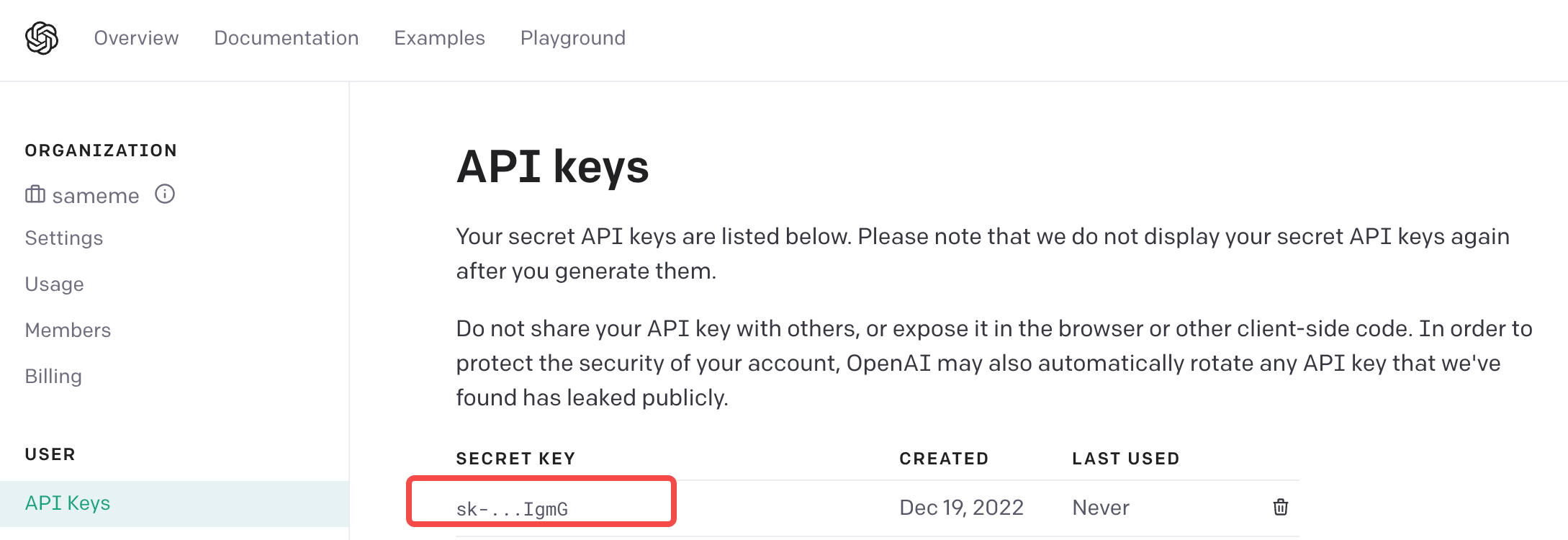Click the info icon beside sameme
The height and width of the screenshot is (540, 1568).
point(165,194)
